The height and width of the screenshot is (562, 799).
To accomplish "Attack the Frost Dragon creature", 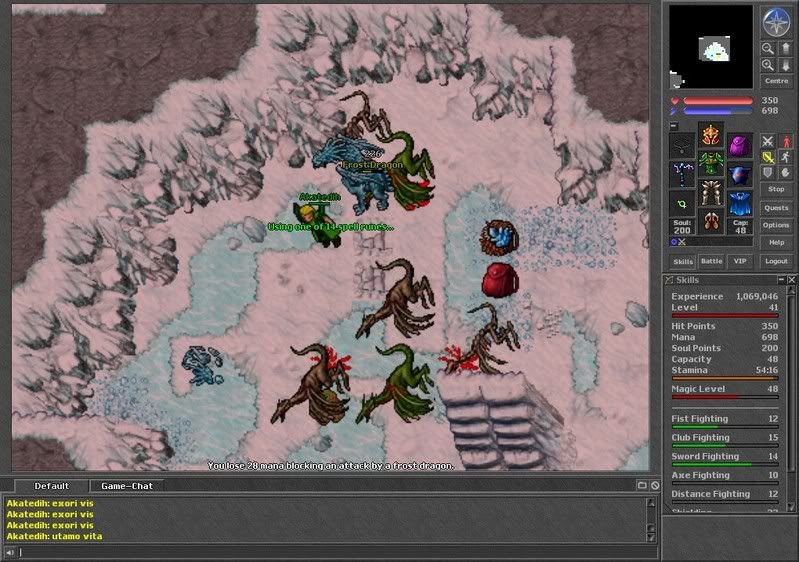I will click(x=357, y=176).
